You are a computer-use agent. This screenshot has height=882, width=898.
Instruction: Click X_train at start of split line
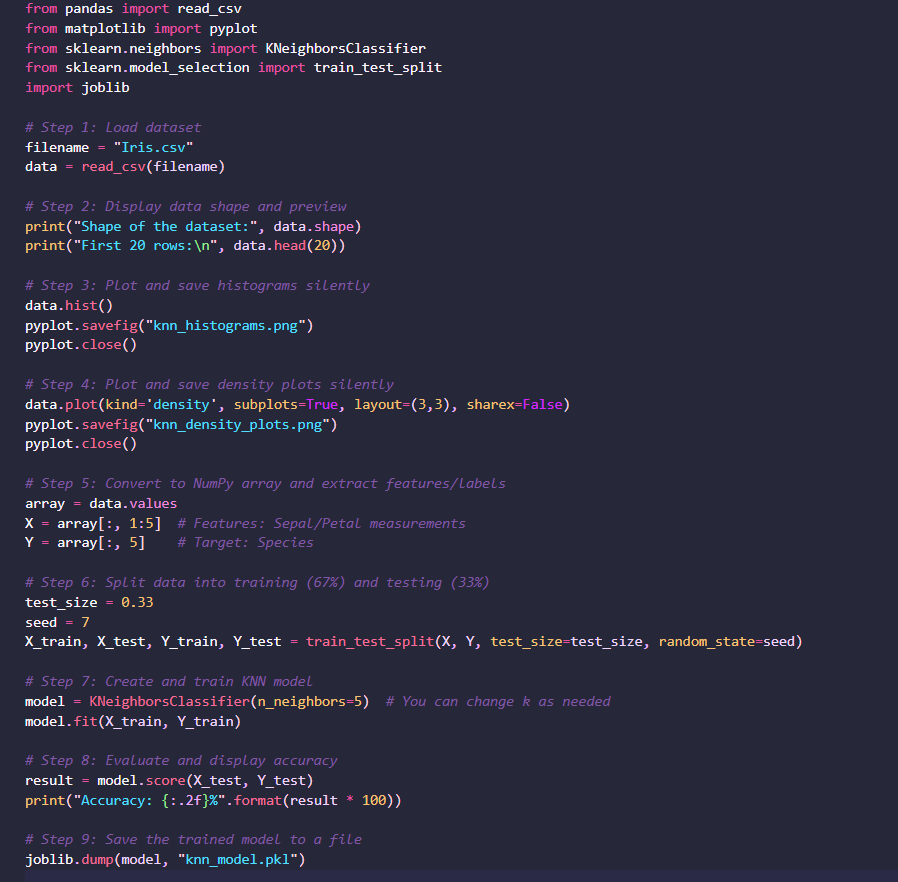[x=53, y=642]
